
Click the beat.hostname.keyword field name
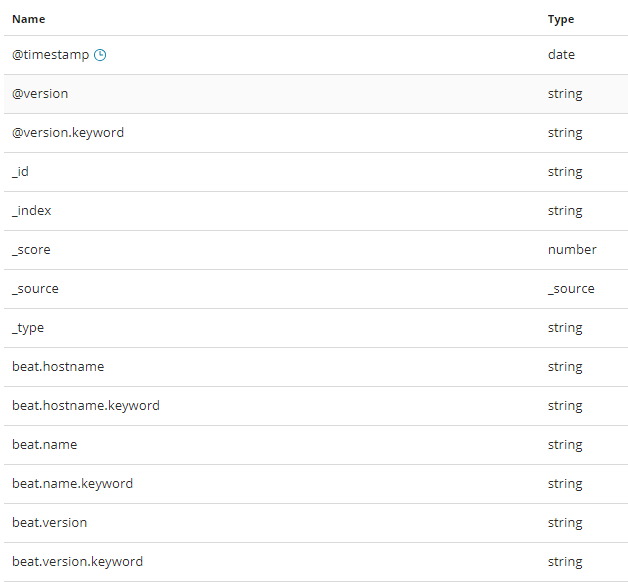pyautogui.click(x=86, y=406)
